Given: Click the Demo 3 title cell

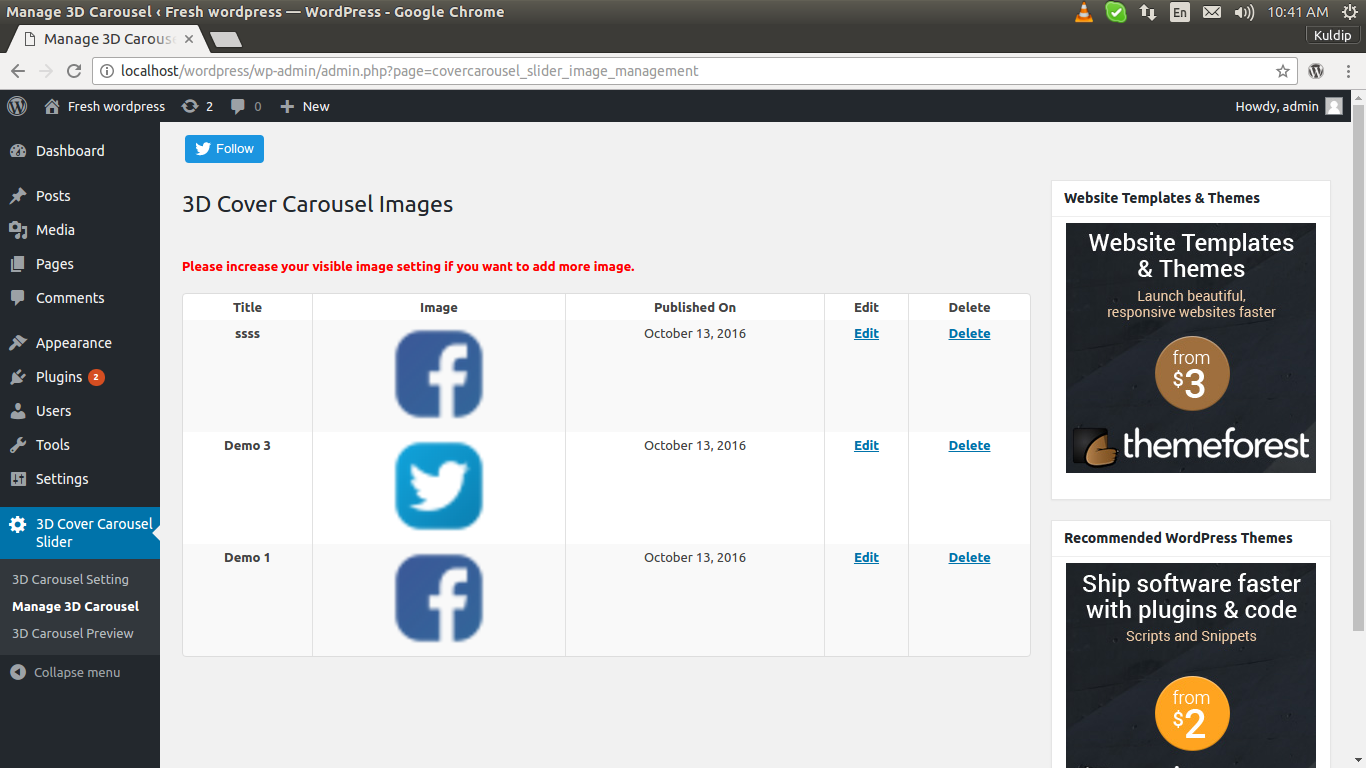Looking at the screenshot, I should pos(247,446).
